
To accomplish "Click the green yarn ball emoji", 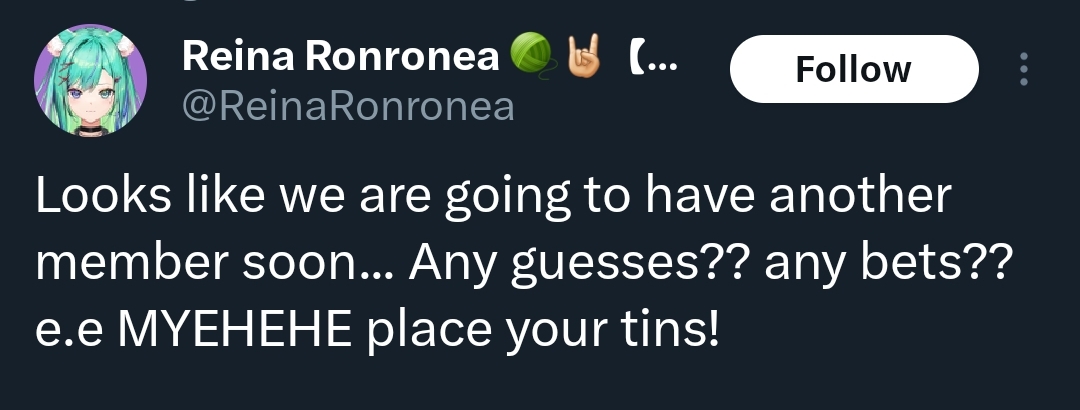I will coord(528,58).
